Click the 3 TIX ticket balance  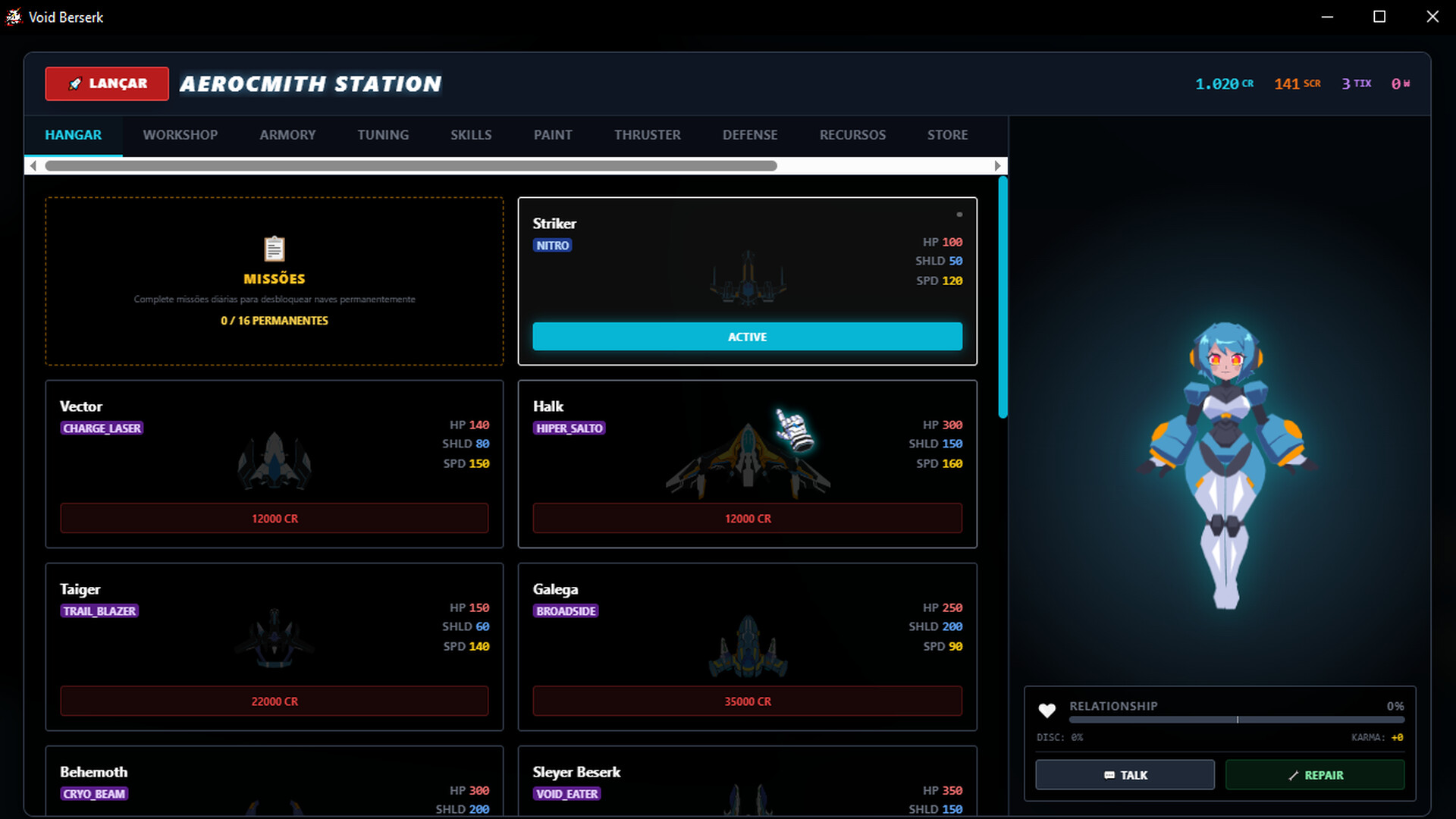1357,83
